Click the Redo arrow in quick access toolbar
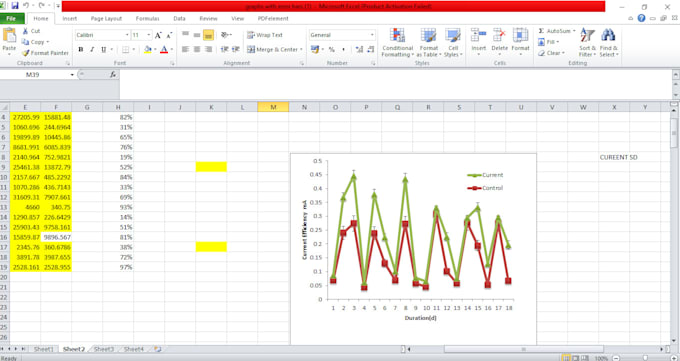The width and height of the screenshot is (680, 361). click(42, 6)
